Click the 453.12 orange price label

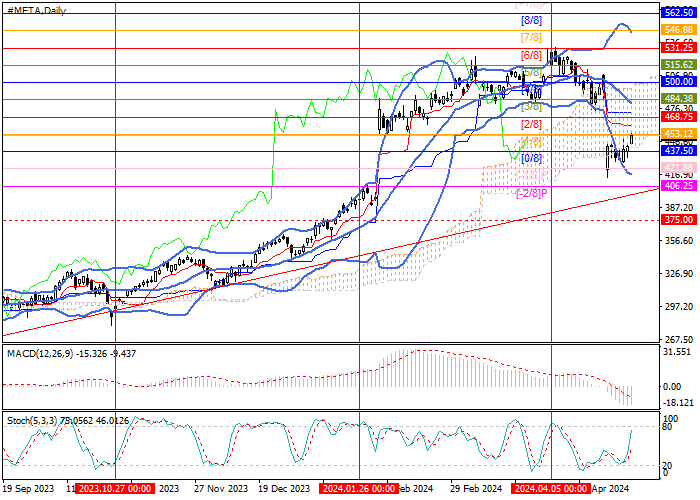[x=678, y=133]
